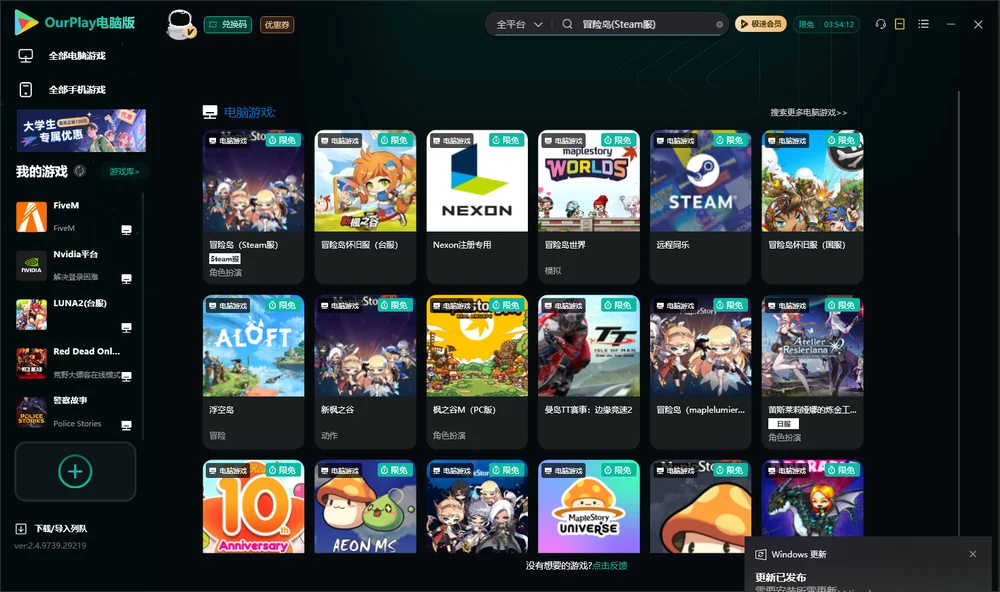Open the 枫之谷M (PC版) card

point(477,371)
